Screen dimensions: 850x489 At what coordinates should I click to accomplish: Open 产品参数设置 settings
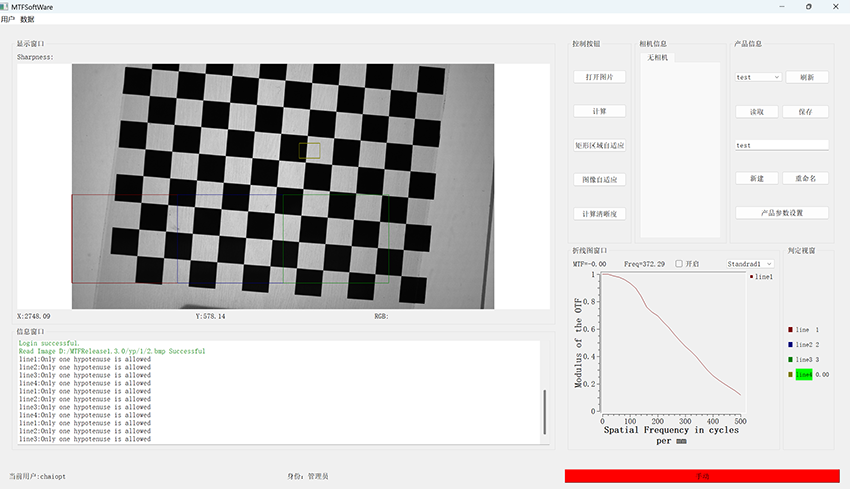[782, 213]
